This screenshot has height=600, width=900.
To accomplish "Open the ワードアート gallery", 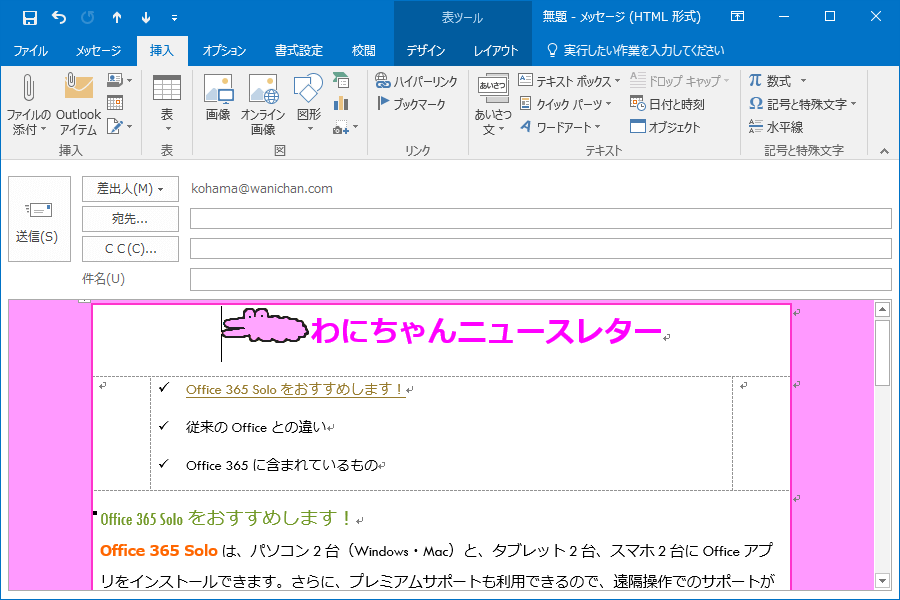I will [560, 127].
